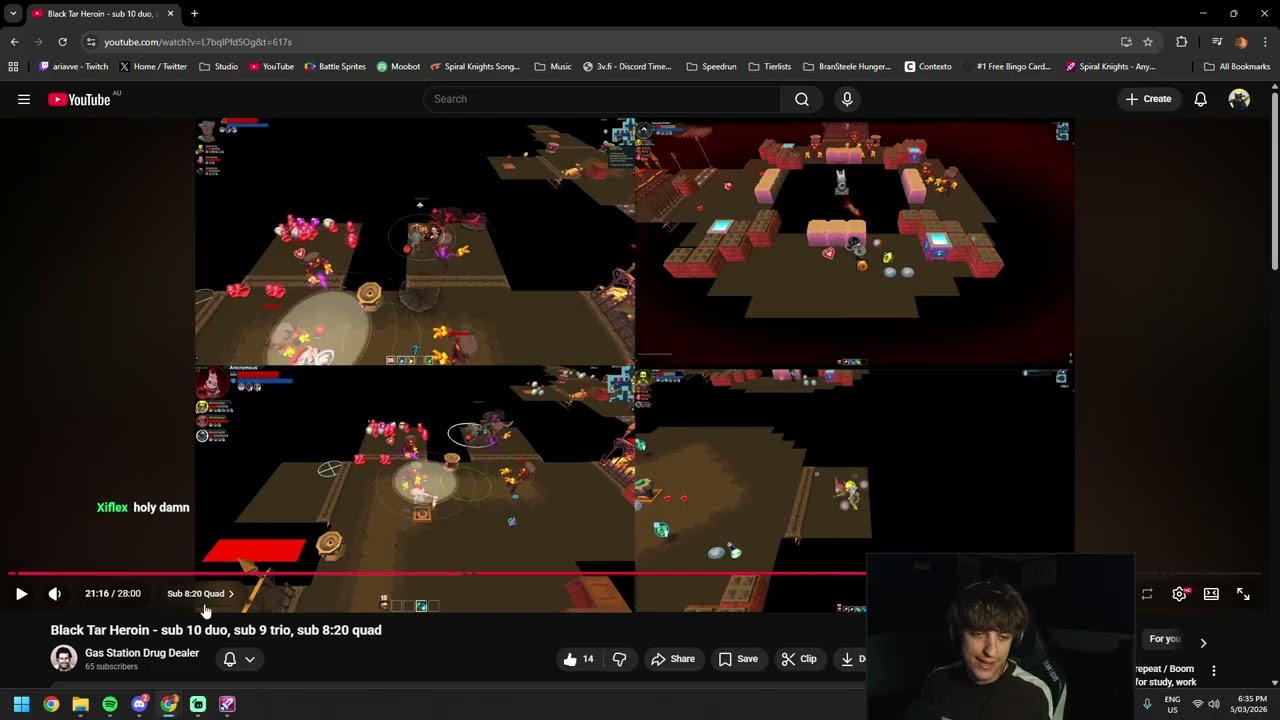Install app icon in address bar
This screenshot has height=720, width=1280.
point(1126,42)
